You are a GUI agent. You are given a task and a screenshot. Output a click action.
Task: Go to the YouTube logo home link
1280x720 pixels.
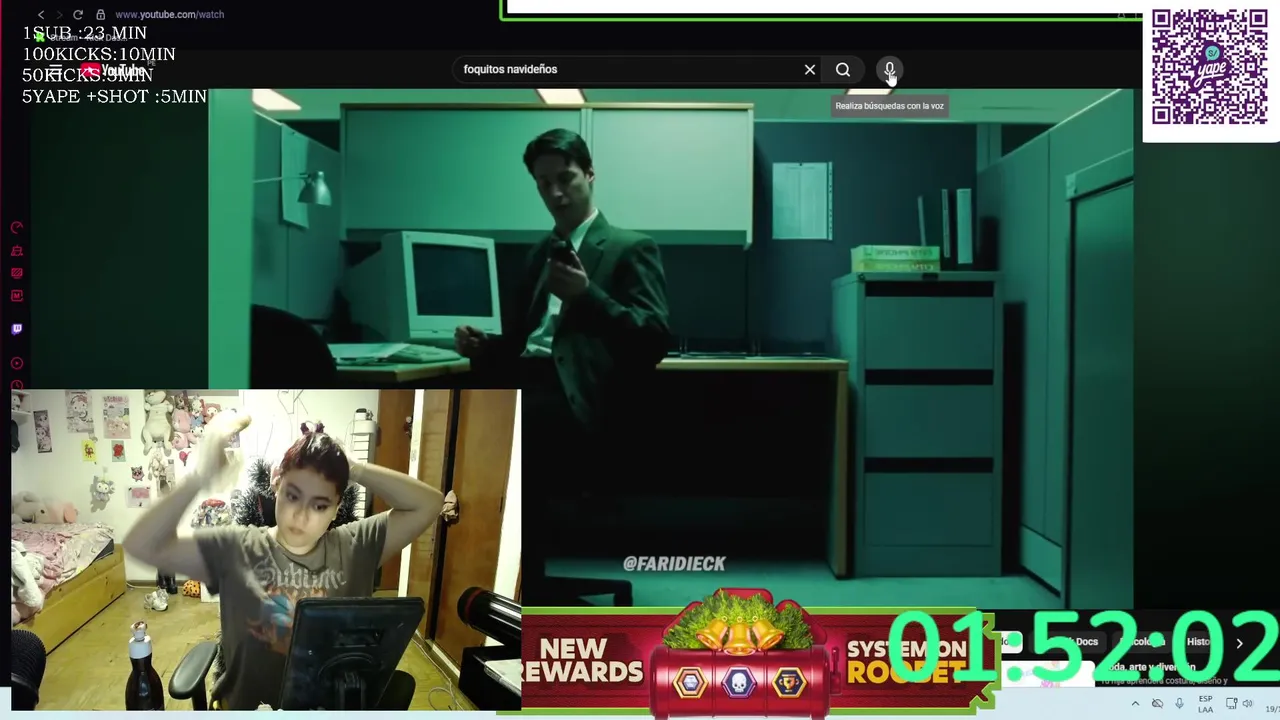(113, 70)
